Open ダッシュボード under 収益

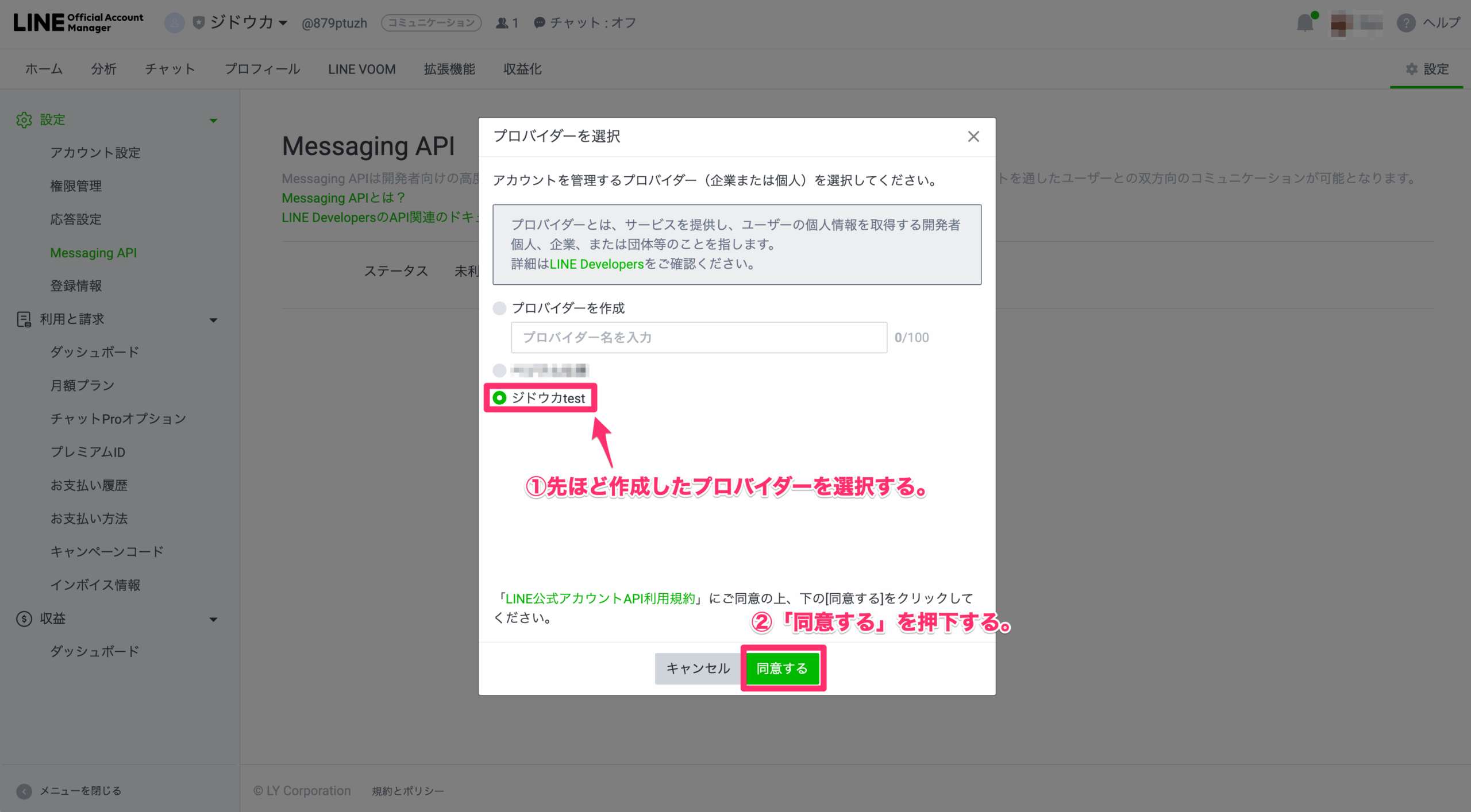pos(95,651)
